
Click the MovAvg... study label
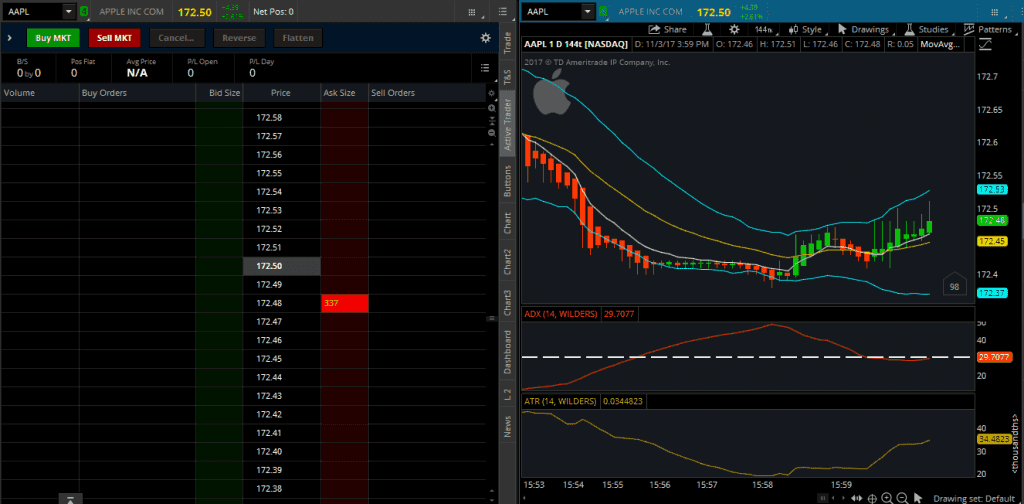pos(940,44)
